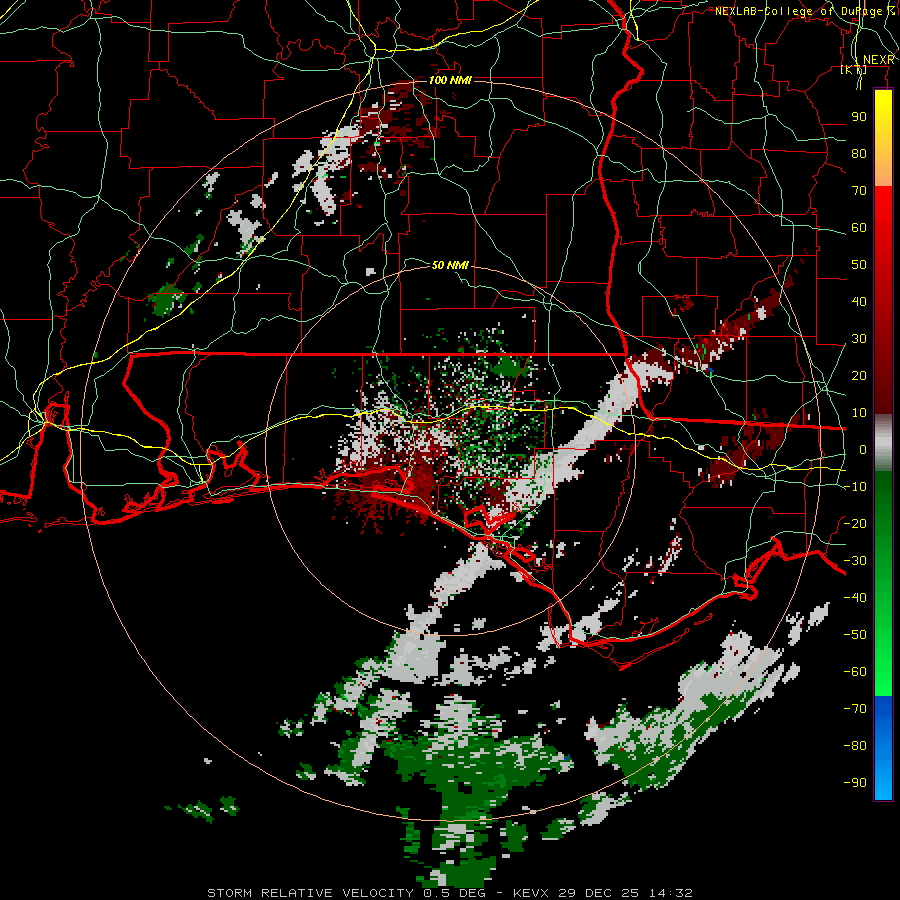This screenshot has width=900, height=900.
Task: Click the blue segment at scale bottom
Action: [x=883, y=748]
